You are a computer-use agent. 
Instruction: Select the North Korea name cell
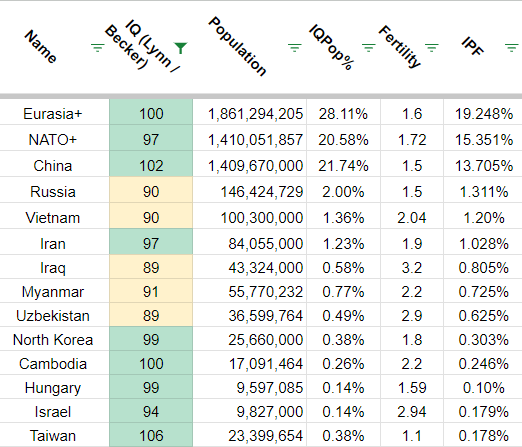[53, 340]
